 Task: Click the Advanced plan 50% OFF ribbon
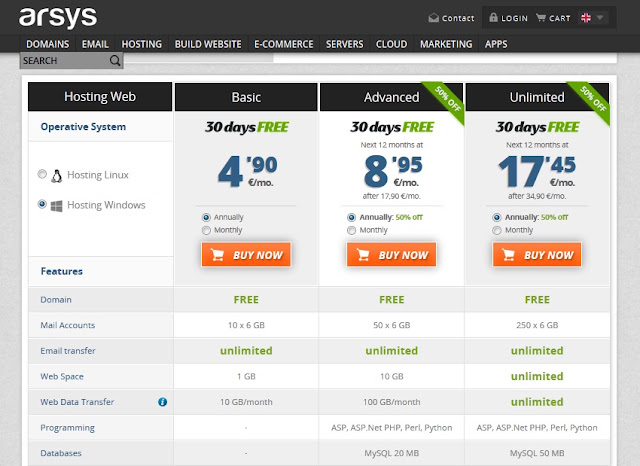[x=447, y=99]
